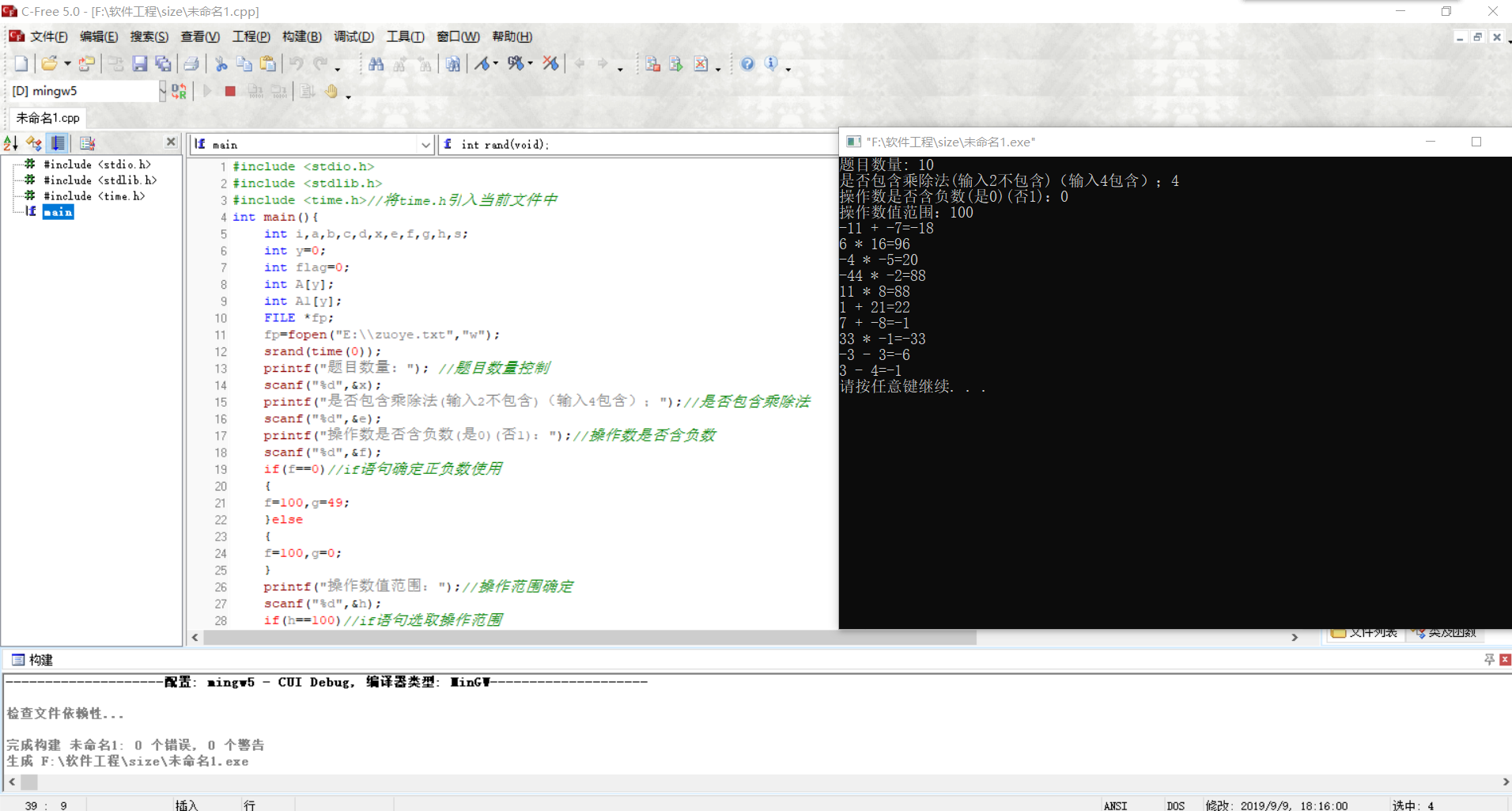Open the 搜索(S) menu

click(x=149, y=36)
